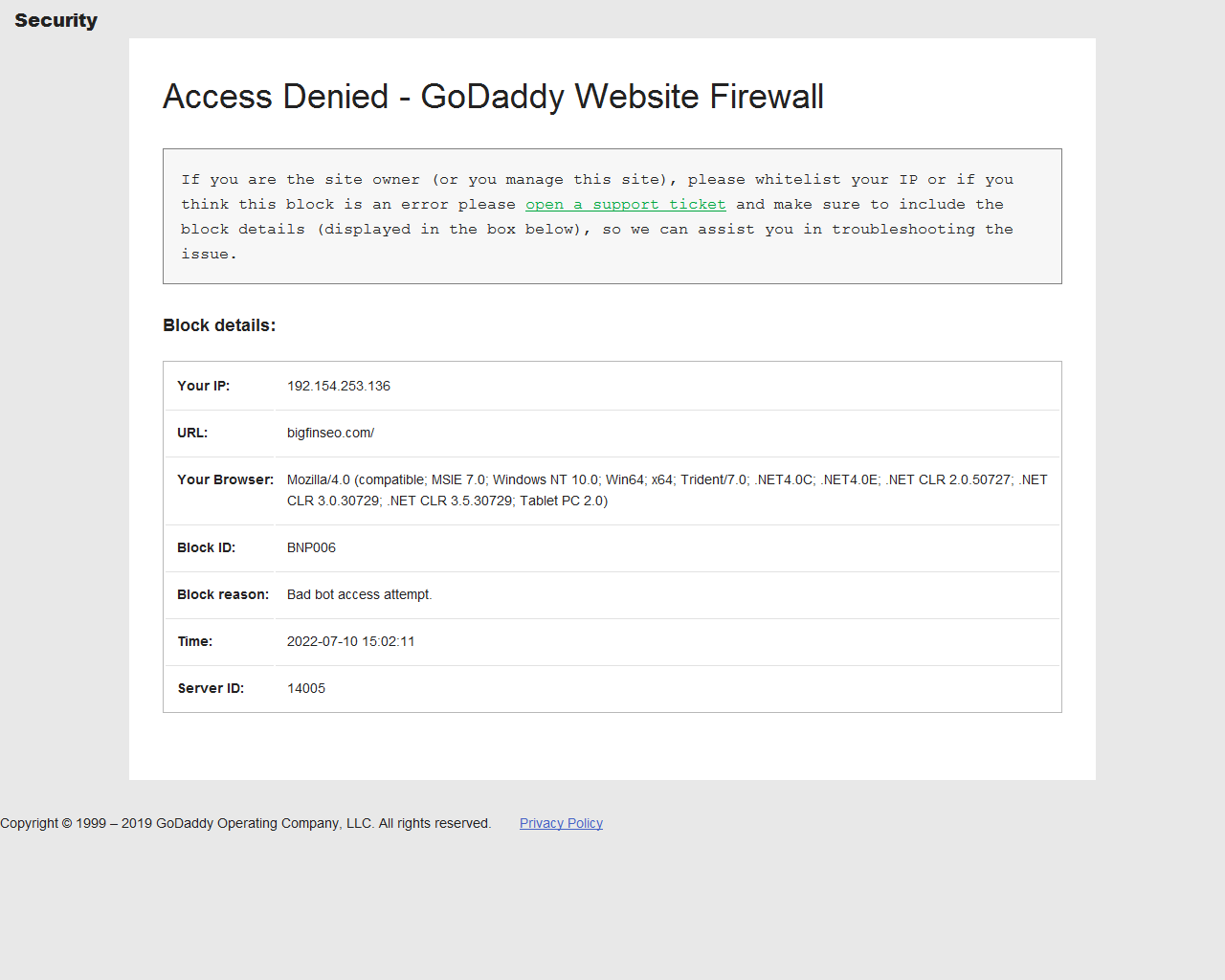Click the 'Block details:' heading

tap(219, 325)
